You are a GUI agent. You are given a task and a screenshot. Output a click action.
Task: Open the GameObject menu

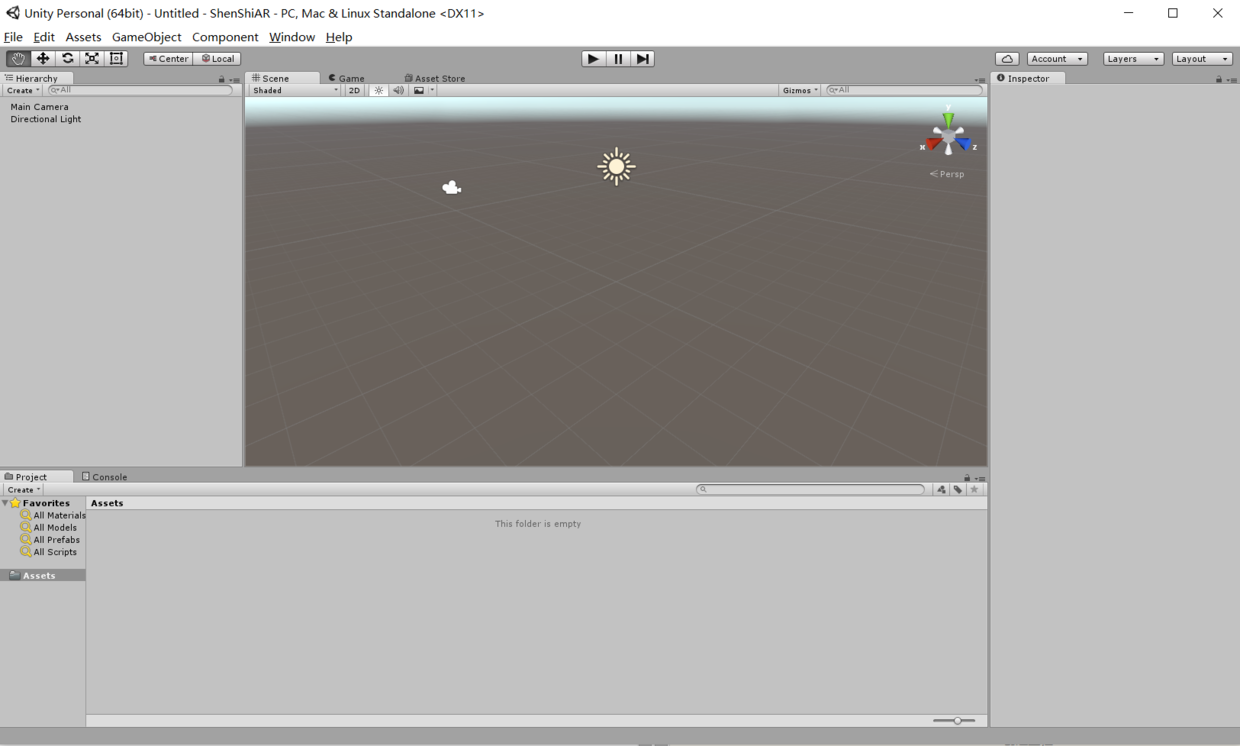pos(147,37)
